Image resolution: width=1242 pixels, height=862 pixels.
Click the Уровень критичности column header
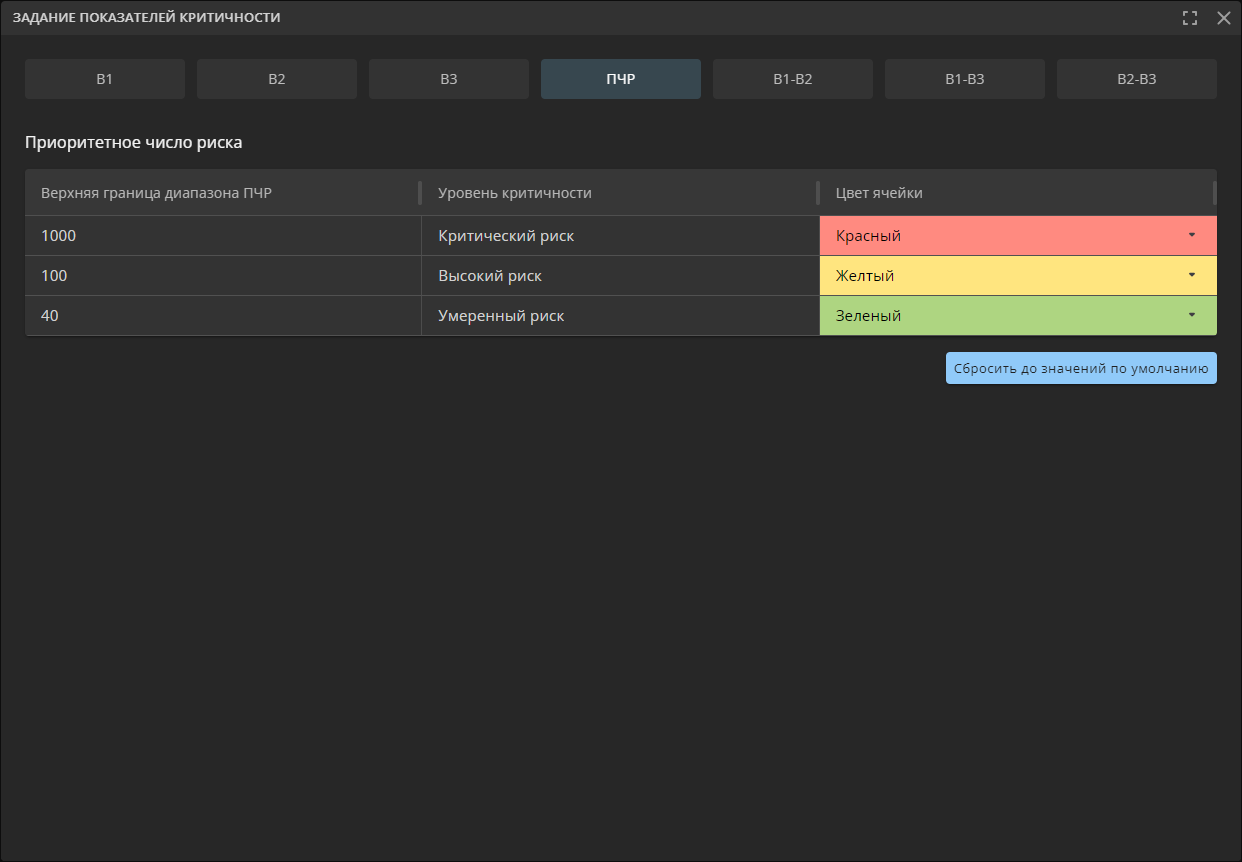[x=620, y=193]
